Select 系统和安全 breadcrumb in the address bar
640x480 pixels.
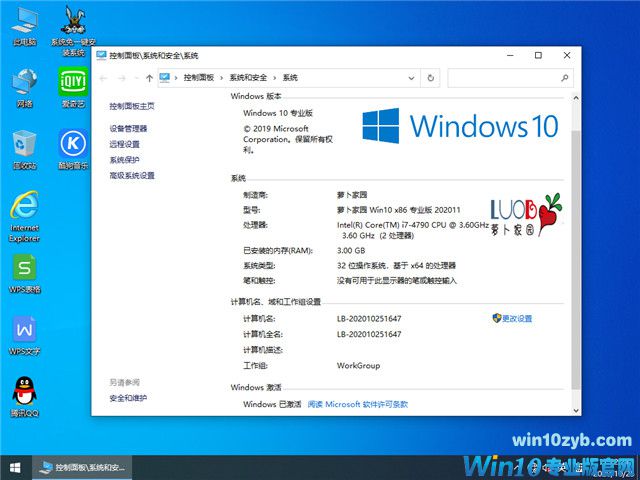[x=248, y=78]
